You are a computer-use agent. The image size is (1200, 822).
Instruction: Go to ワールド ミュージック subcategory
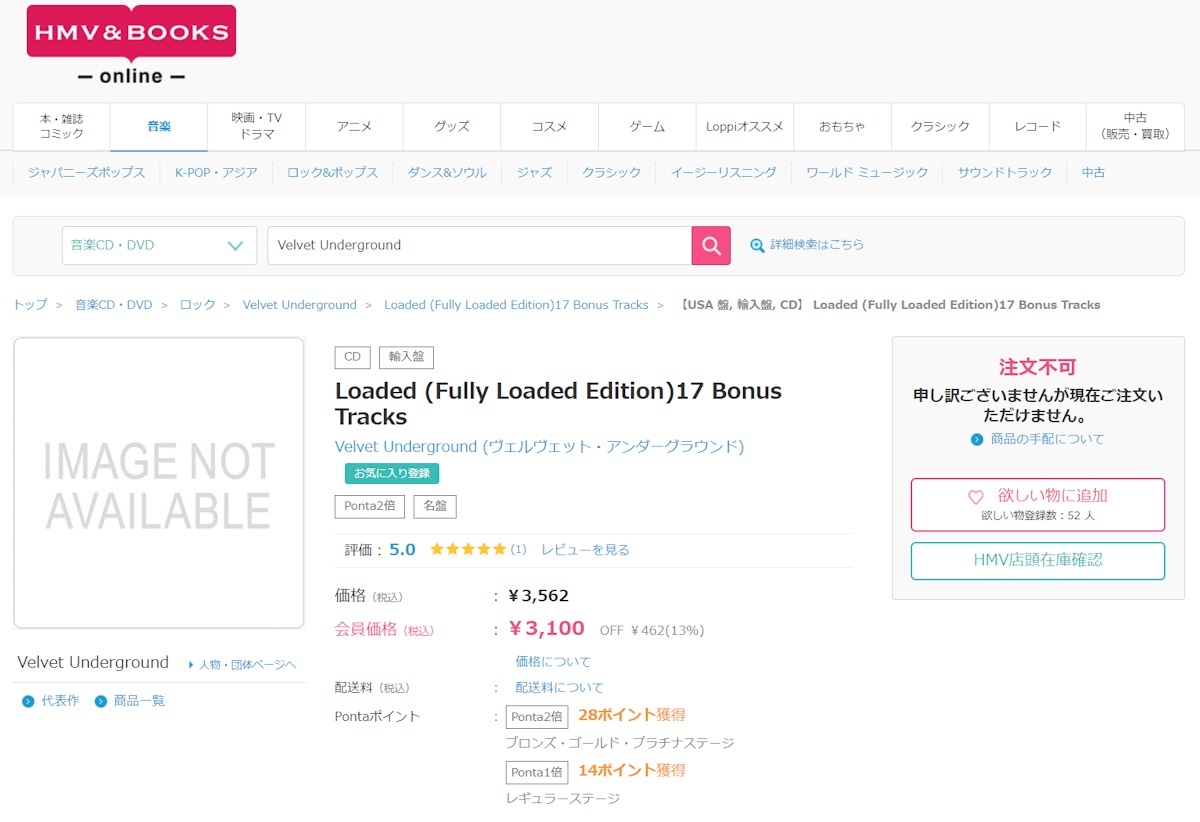pos(867,173)
